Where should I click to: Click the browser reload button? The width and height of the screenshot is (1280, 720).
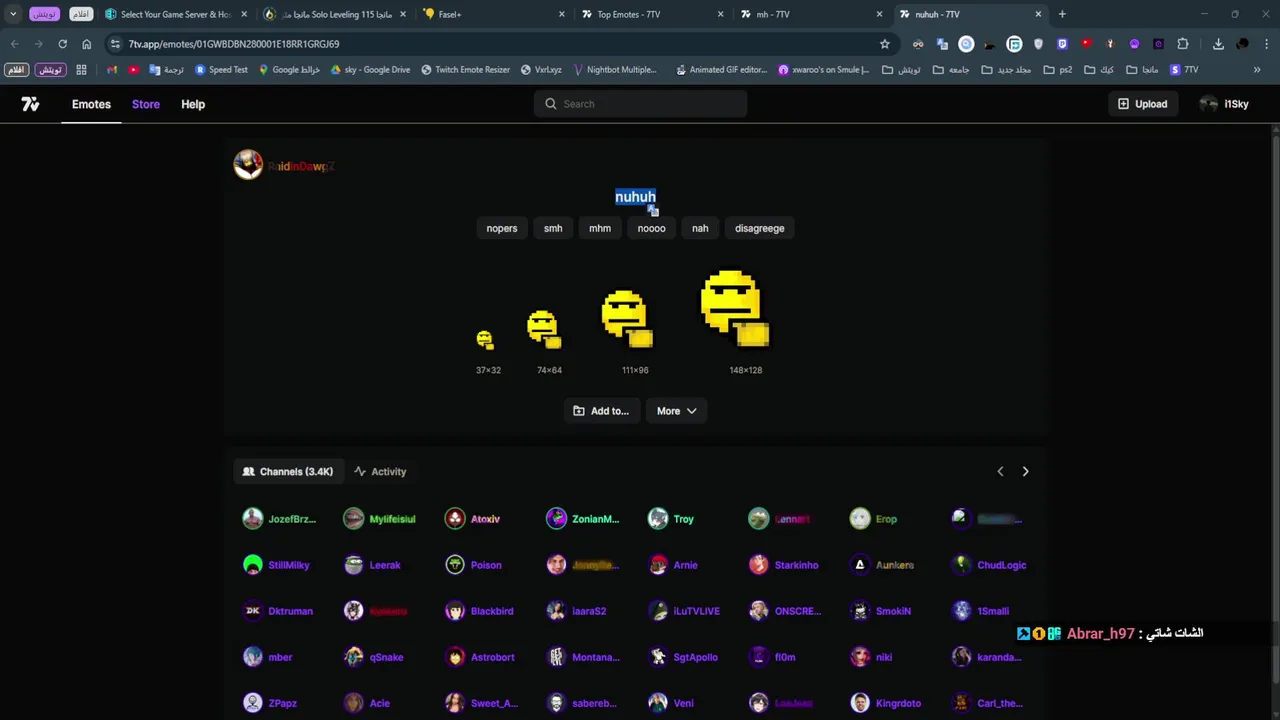tap(62, 44)
